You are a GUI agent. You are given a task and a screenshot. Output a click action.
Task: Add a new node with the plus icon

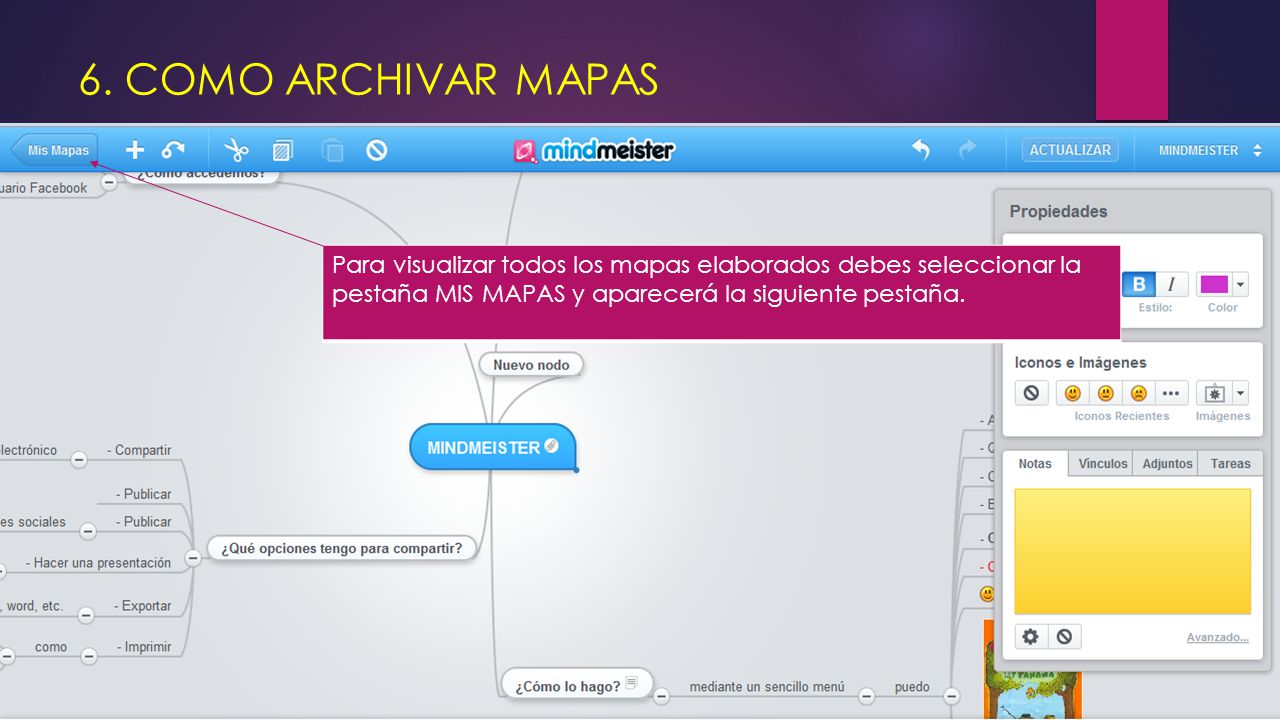[x=135, y=150]
